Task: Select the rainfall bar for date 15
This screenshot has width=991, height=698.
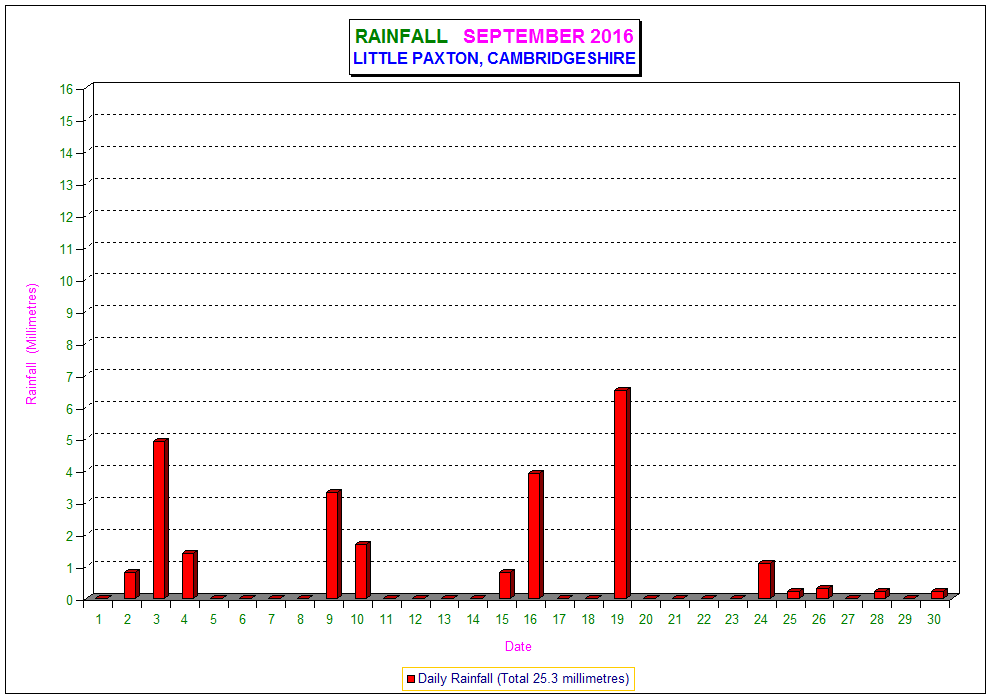Action: (507, 584)
